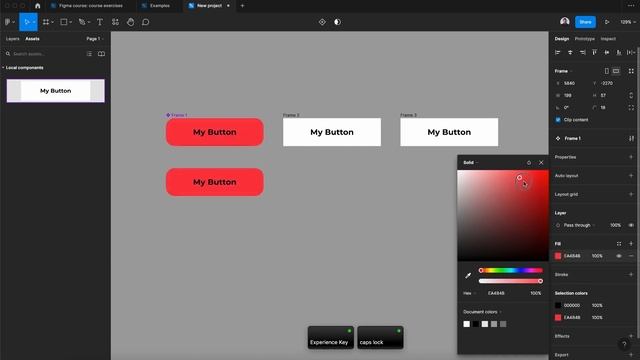640x360 pixels.
Task: Select the Move tool
Action: pyautogui.click(x=27, y=22)
